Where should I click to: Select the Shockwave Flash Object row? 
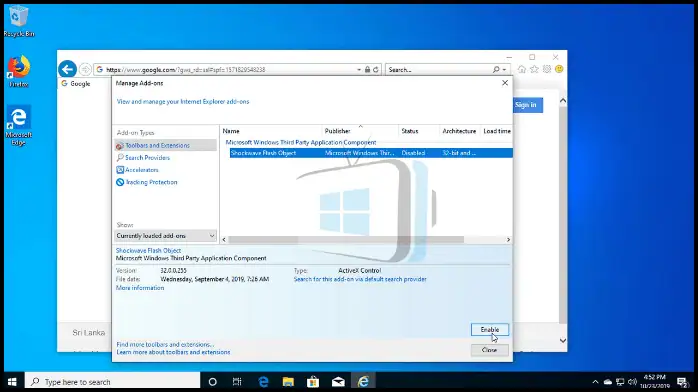[x=371, y=153]
